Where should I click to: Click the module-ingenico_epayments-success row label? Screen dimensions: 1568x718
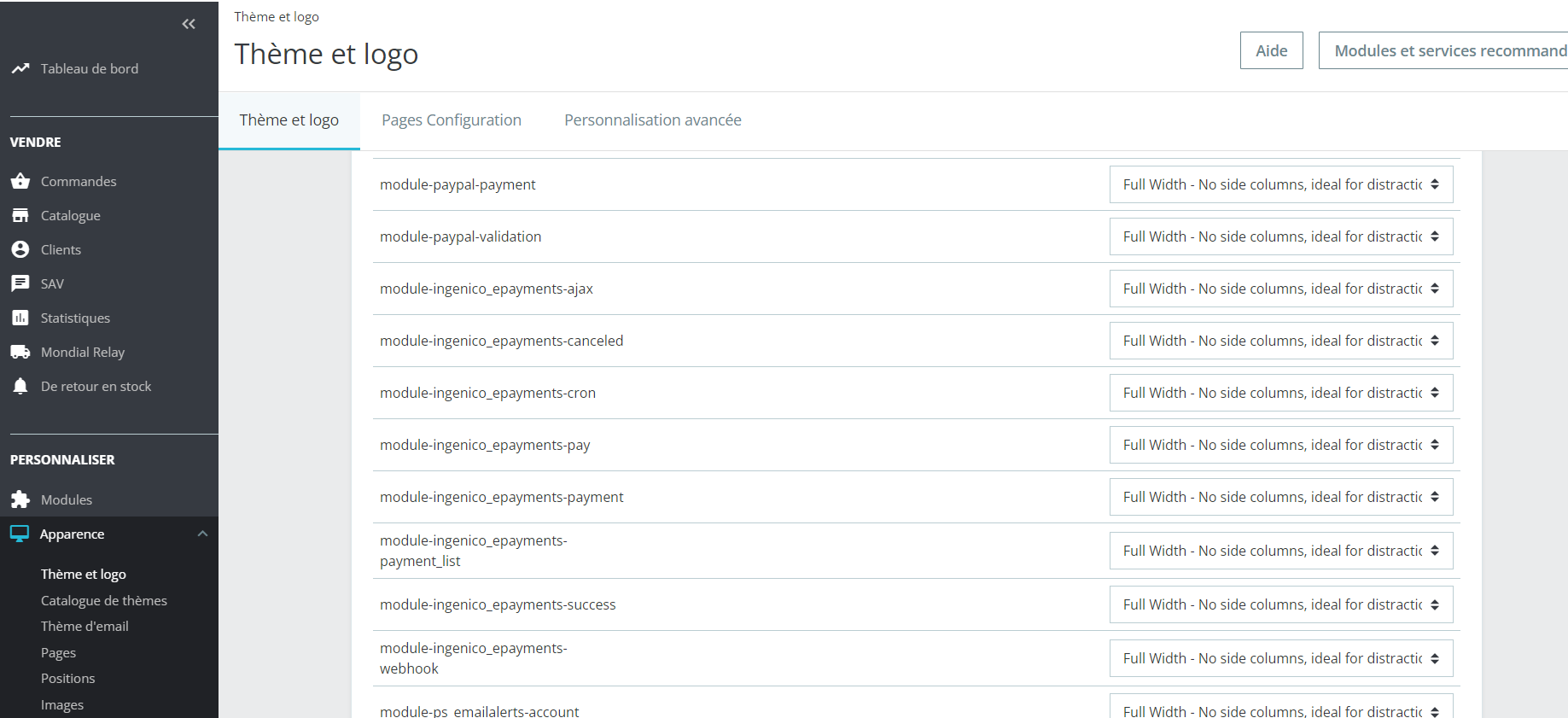[498, 604]
